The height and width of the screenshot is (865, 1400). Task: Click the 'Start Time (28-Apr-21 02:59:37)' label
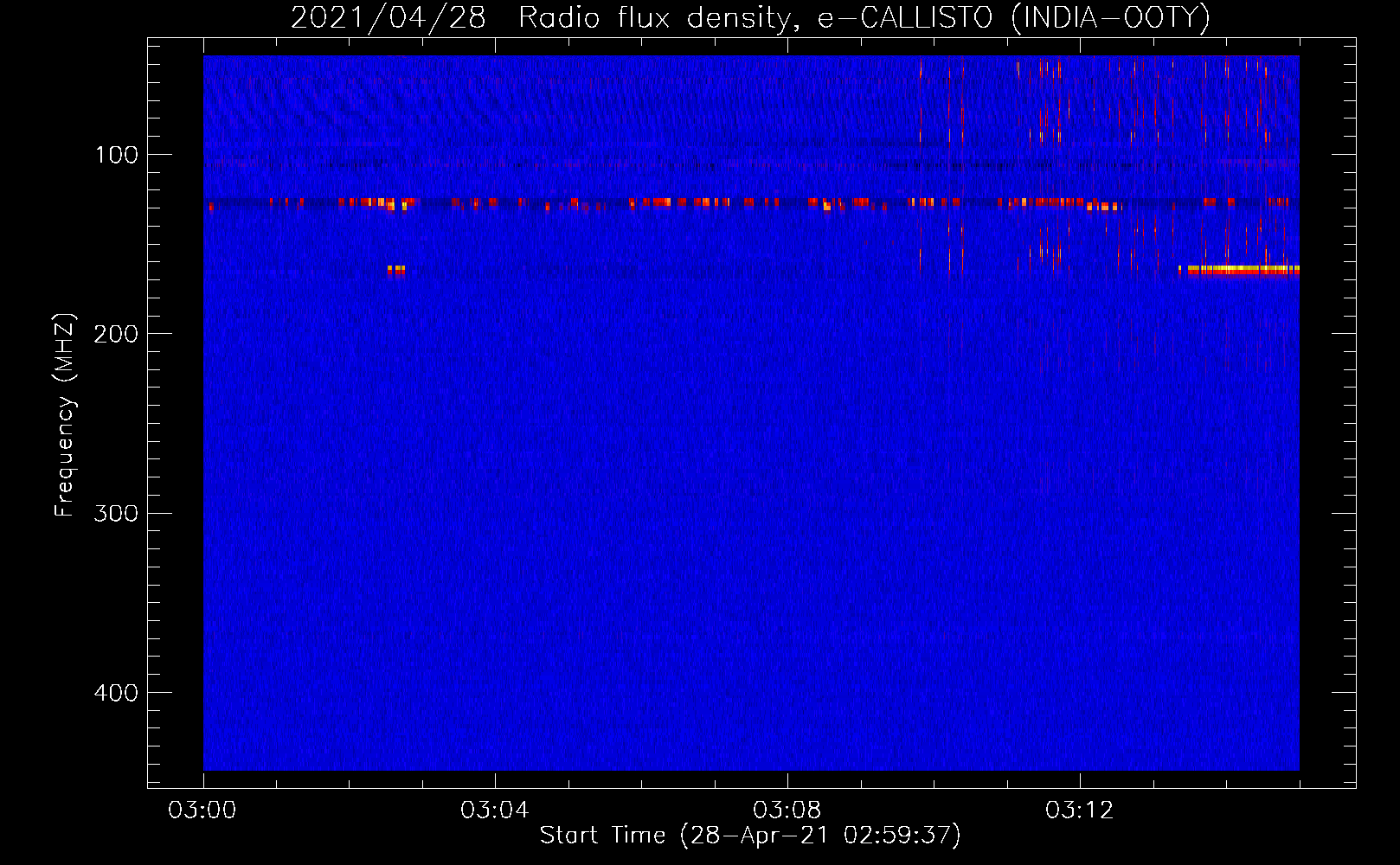tap(750, 836)
